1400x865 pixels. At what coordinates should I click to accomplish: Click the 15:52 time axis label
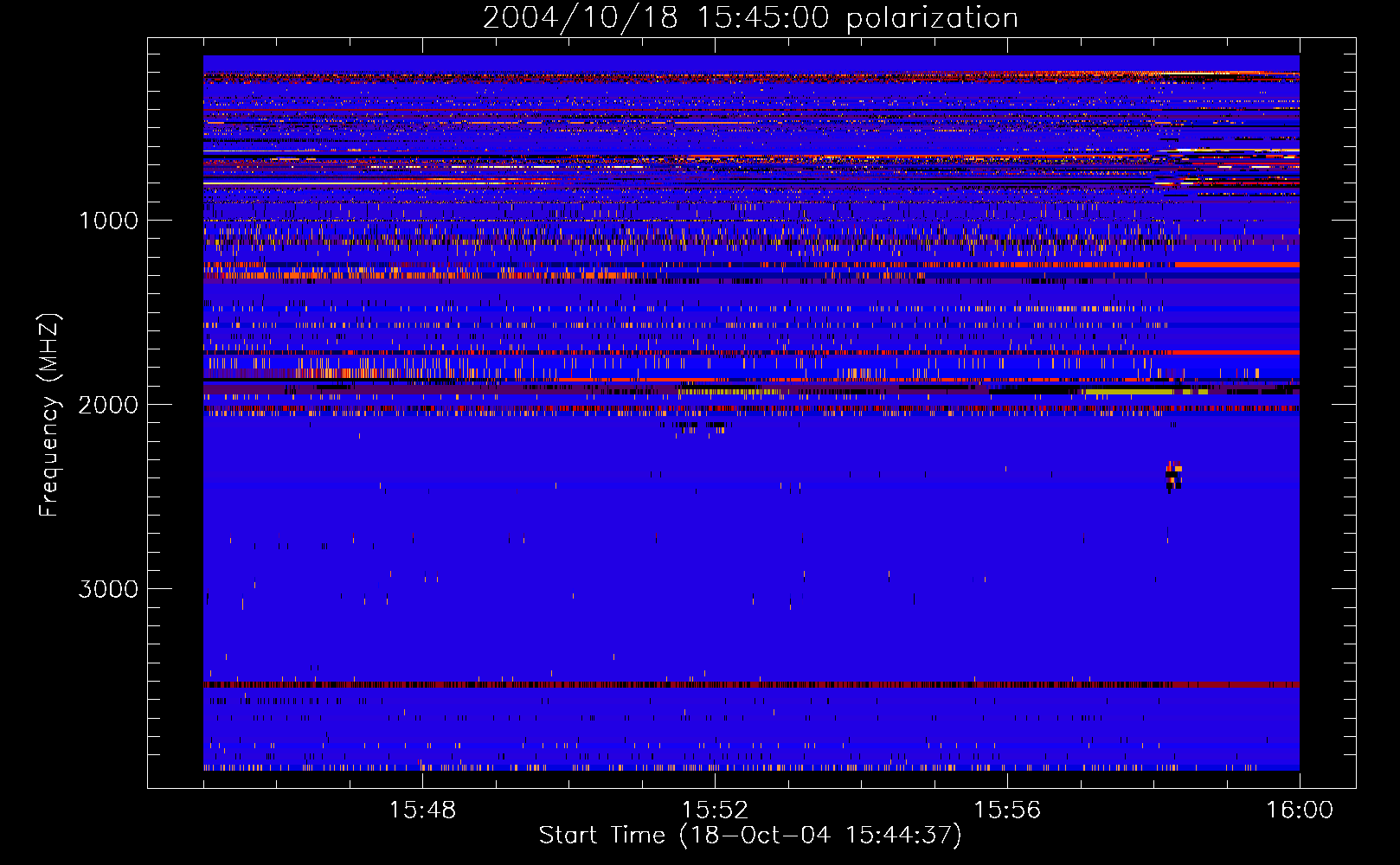pos(715,811)
